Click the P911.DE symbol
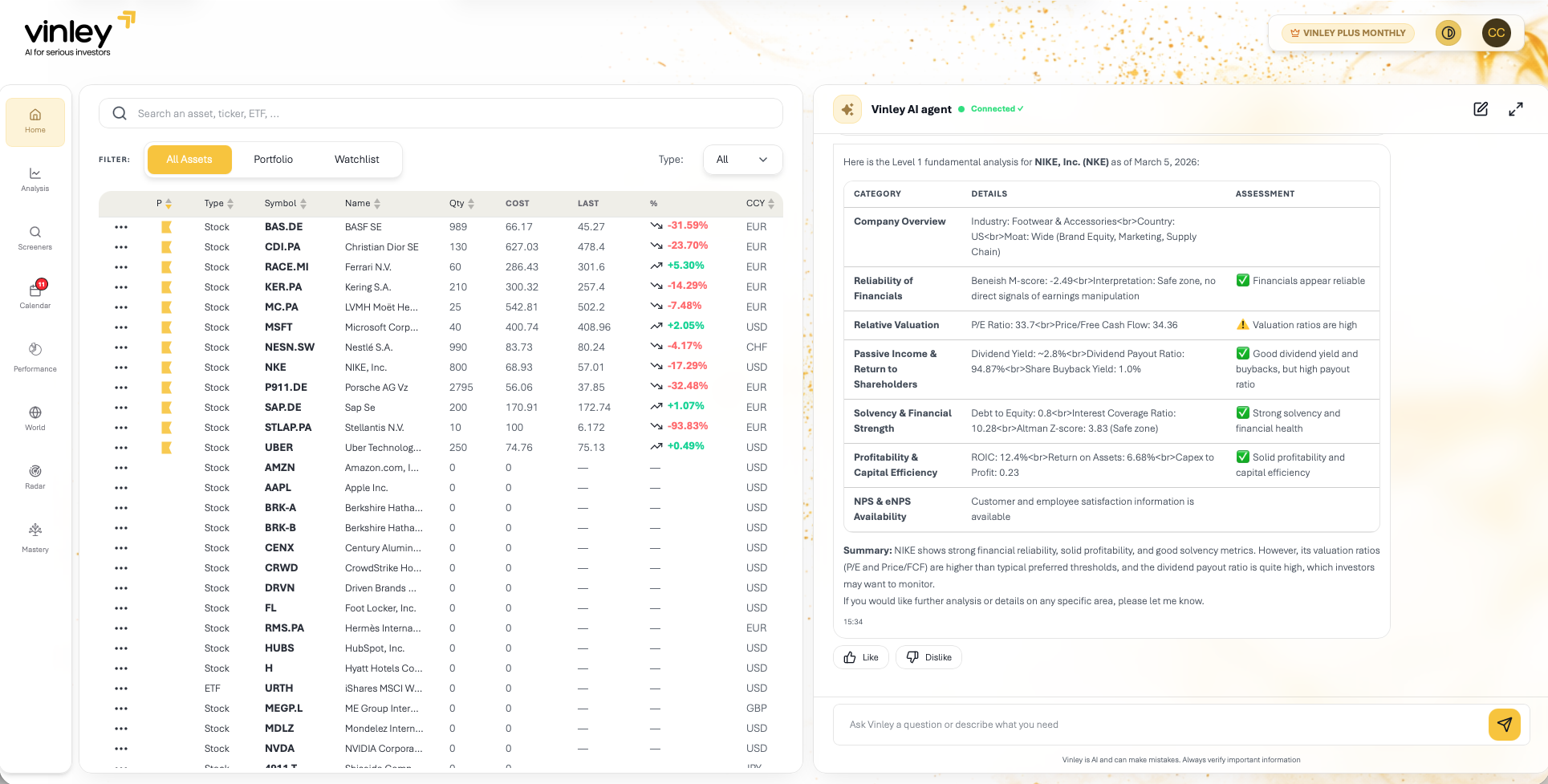The width and height of the screenshot is (1548, 784). tap(286, 388)
